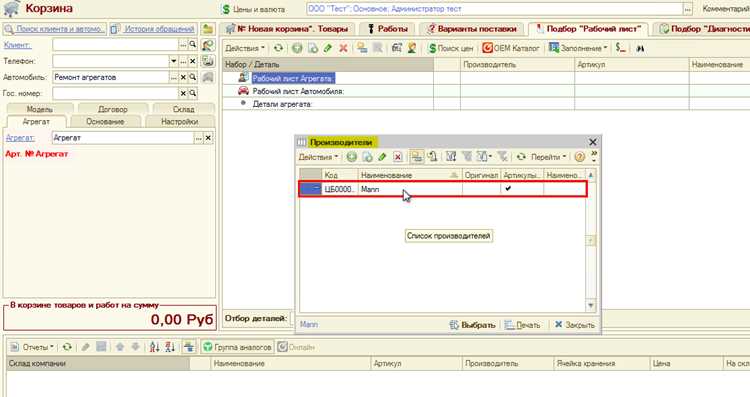This screenshot has width=750, height=397.
Task: Switch to the Работы tab
Action: coord(387,29)
